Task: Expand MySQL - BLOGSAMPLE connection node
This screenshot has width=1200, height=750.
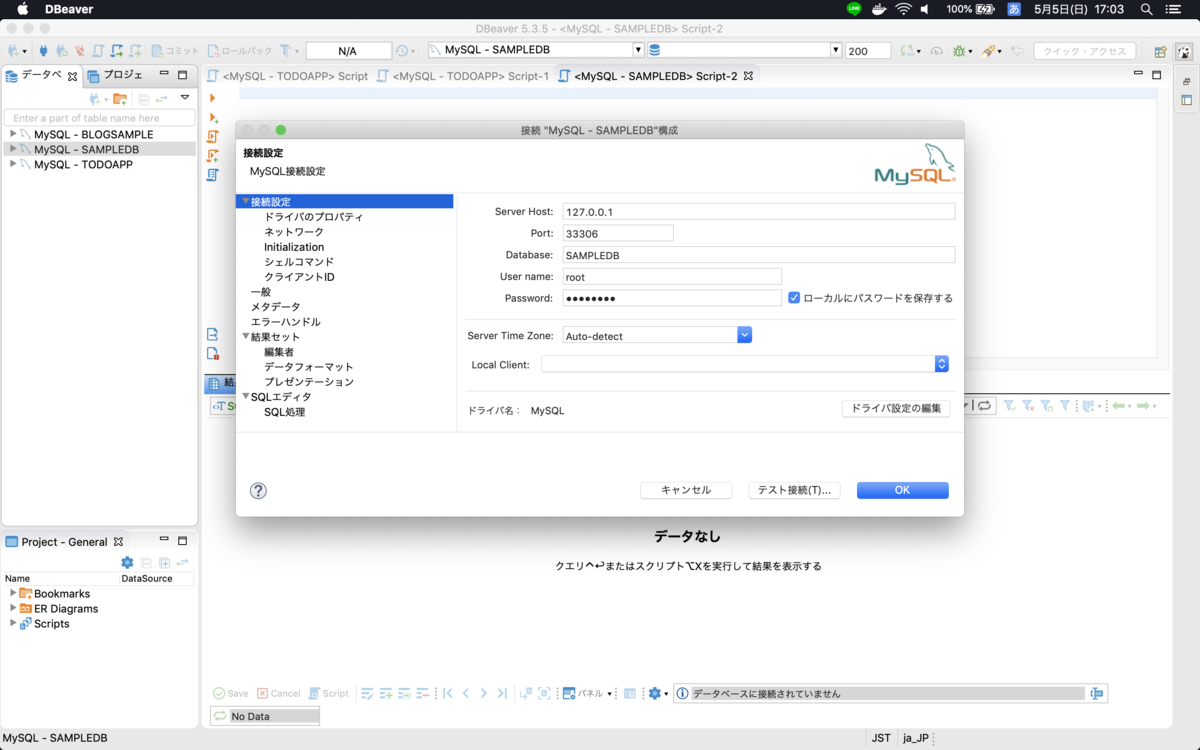Action: pos(13,134)
